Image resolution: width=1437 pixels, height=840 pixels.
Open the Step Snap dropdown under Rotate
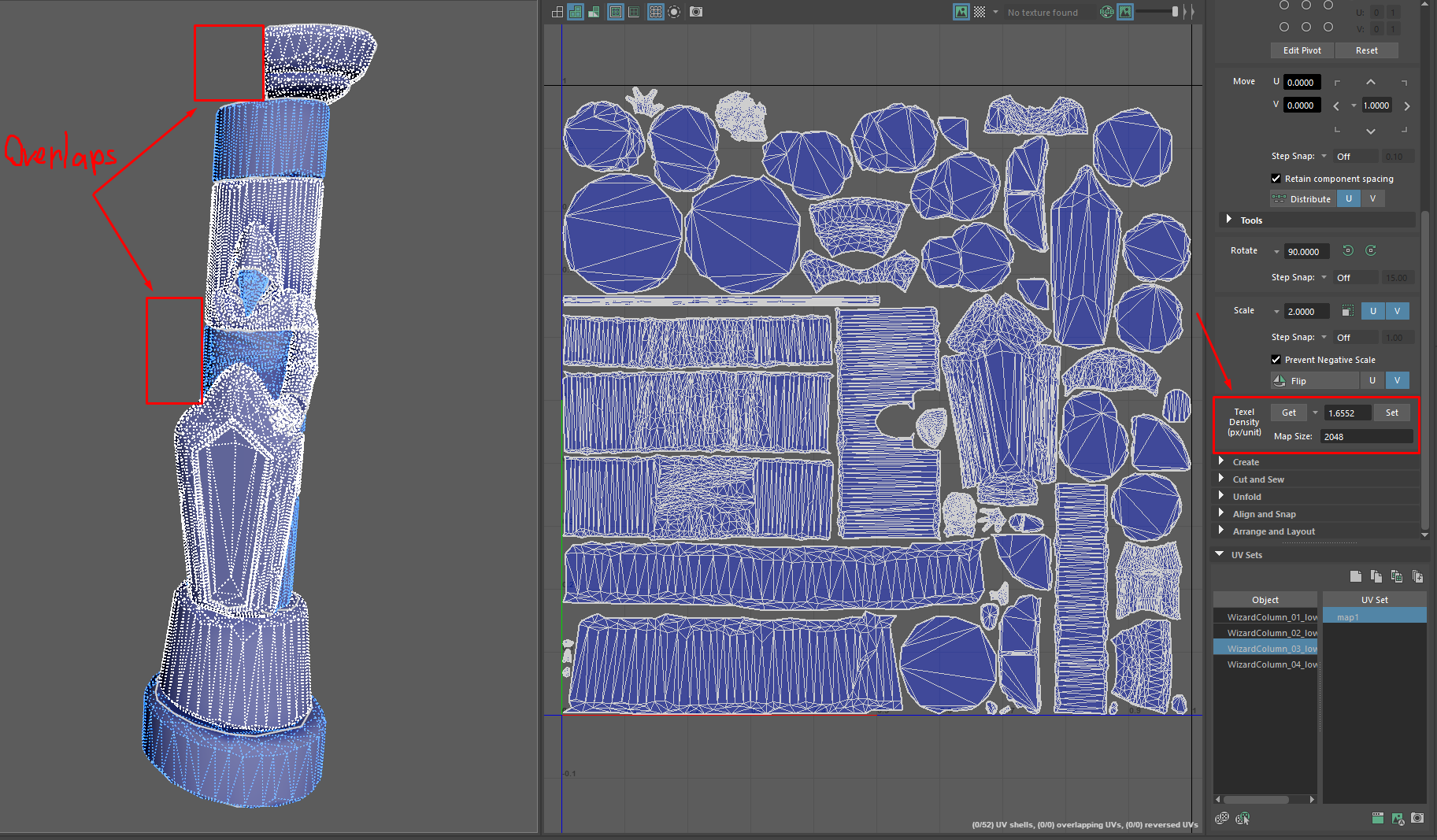coord(1324,276)
